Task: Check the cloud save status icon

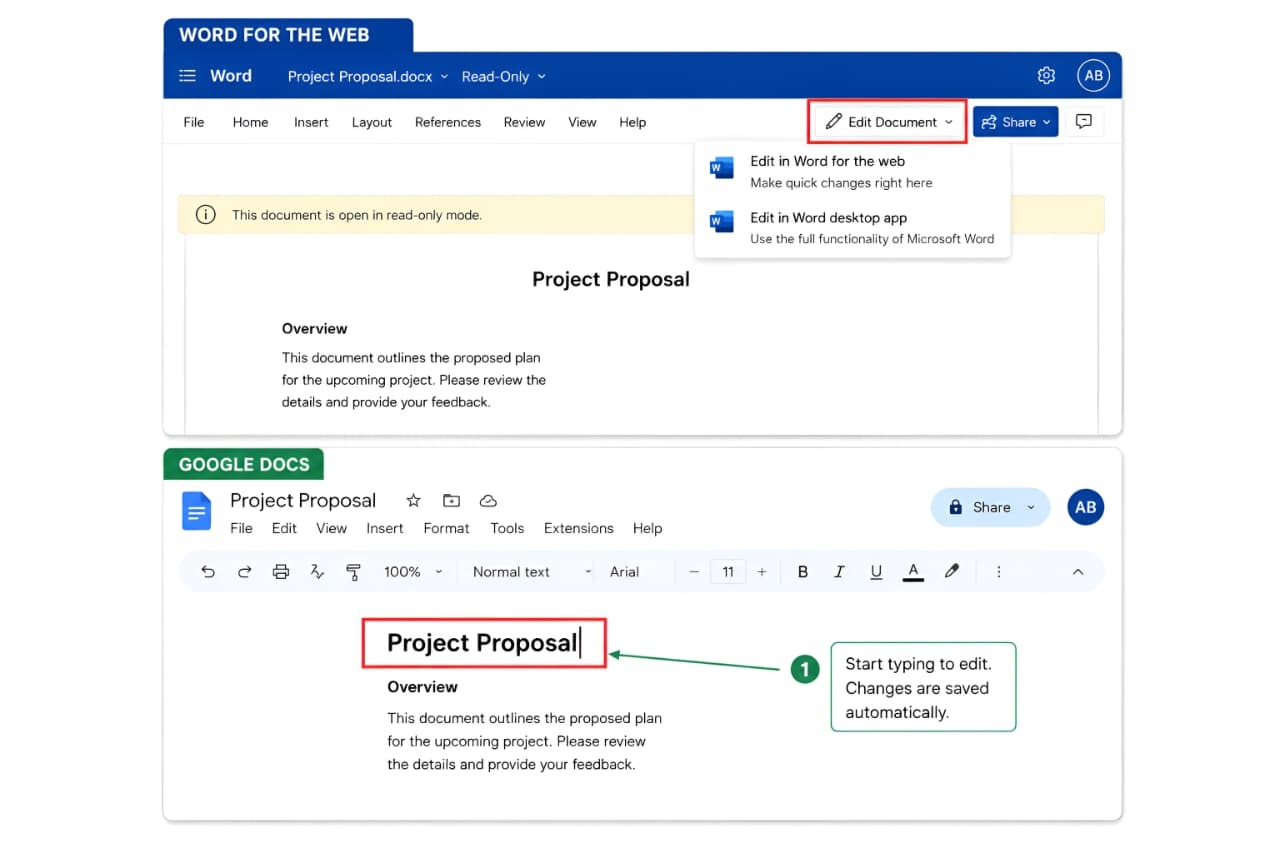Action: click(x=488, y=501)
